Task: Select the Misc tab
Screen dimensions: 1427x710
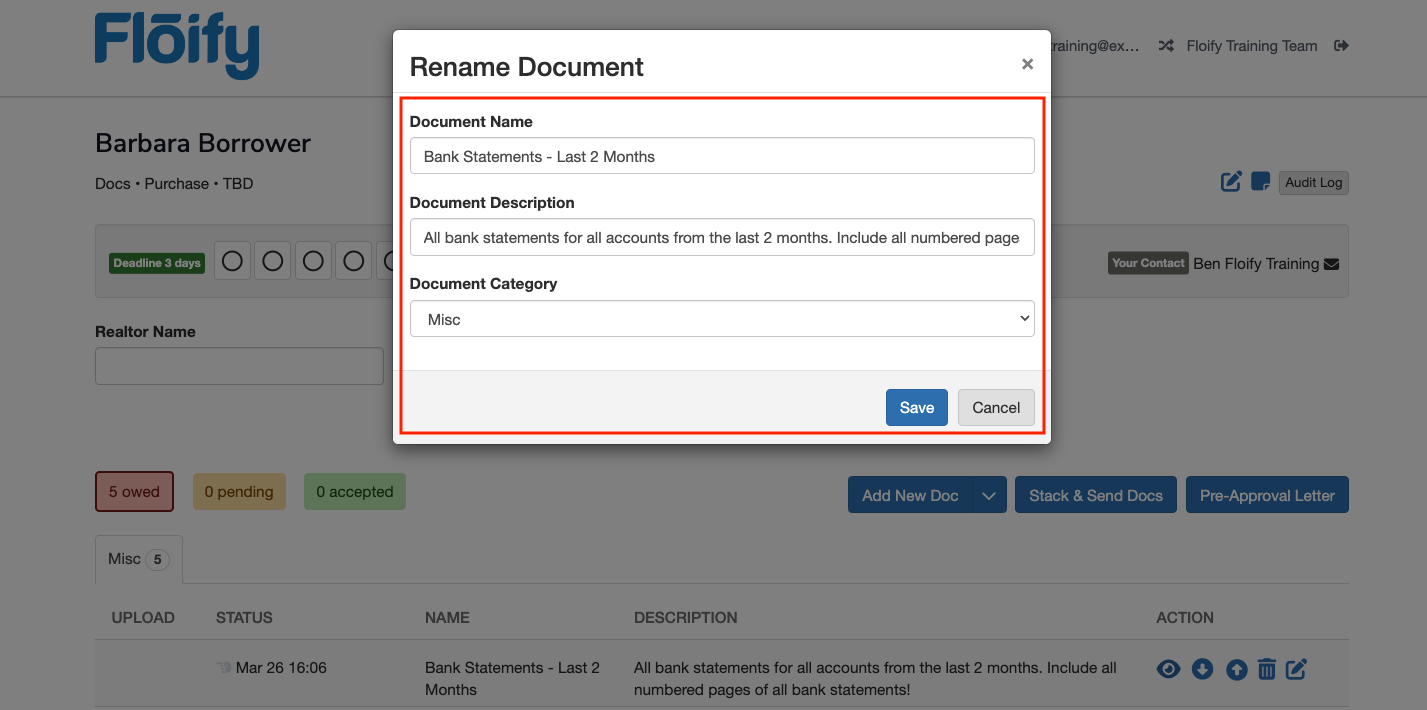Action: point(138,559)
